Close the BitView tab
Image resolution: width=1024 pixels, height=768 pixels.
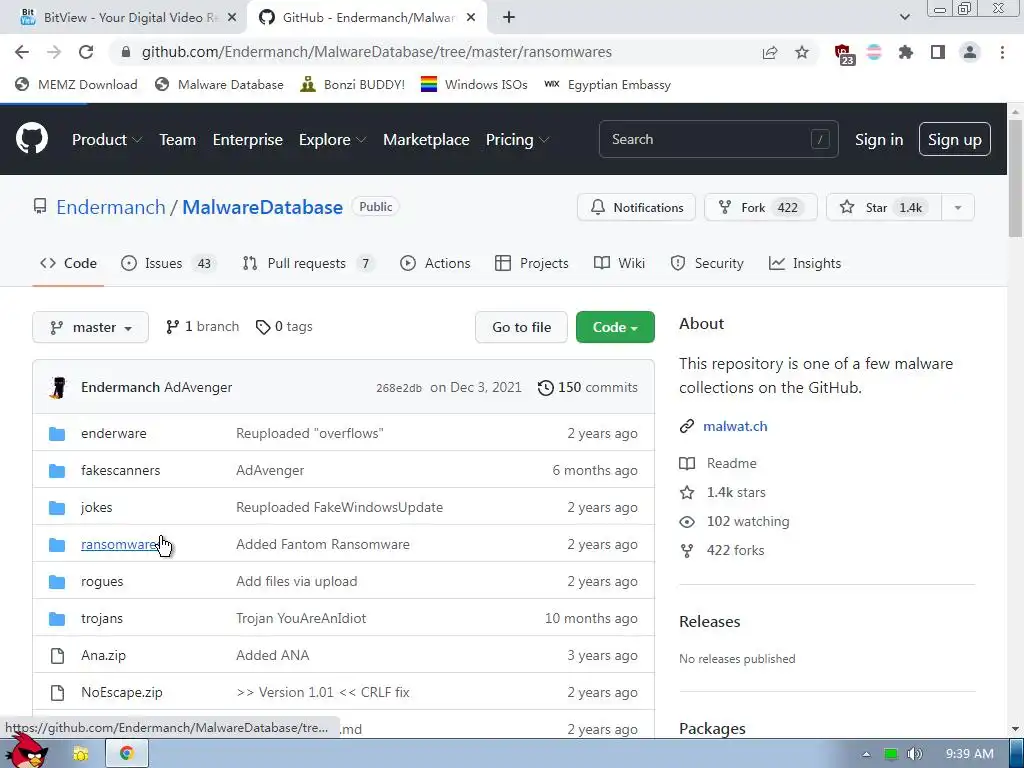pyautogui.click(x=232, y=18)
